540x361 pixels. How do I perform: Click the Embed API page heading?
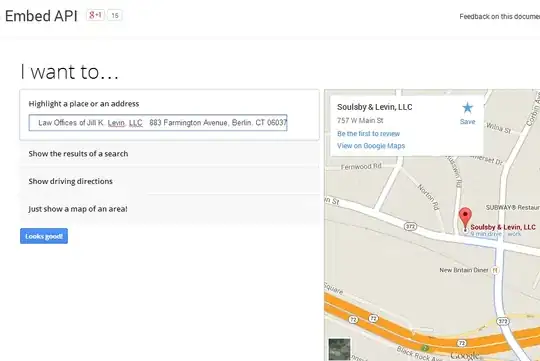tap(41, 16)
